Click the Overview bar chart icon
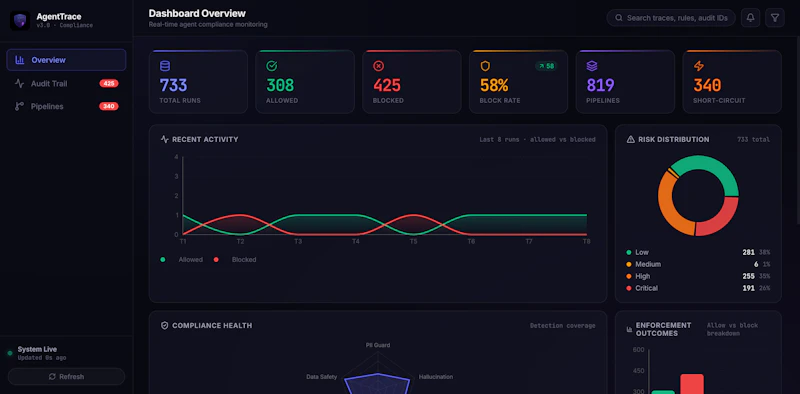 20,60
